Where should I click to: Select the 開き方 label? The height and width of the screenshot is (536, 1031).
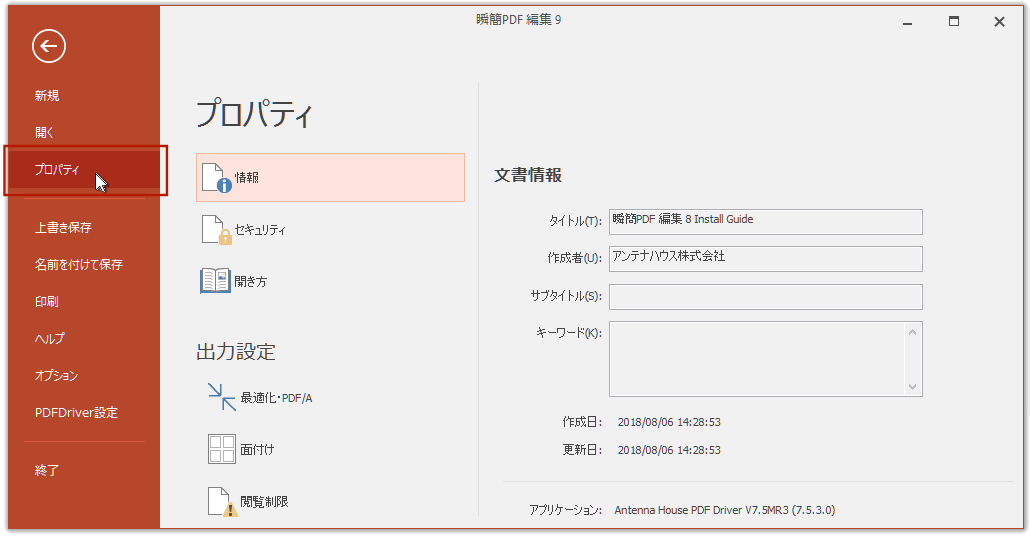tap(251, 281)
